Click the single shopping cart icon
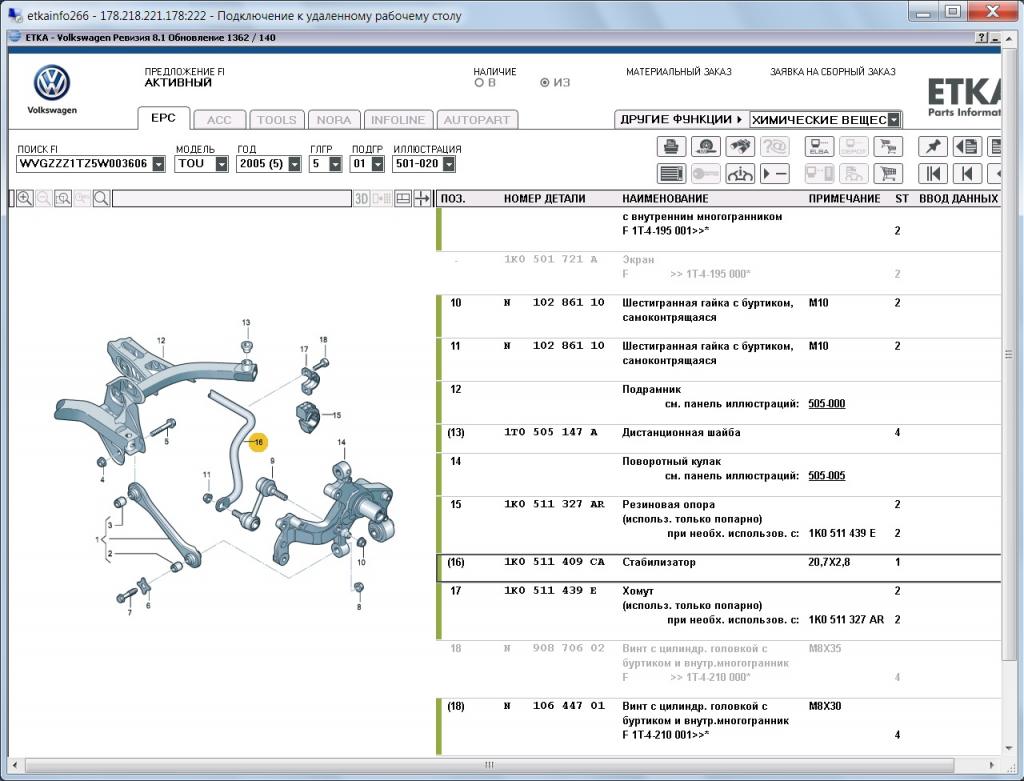 pyautogui.click(x=888, y=174)
